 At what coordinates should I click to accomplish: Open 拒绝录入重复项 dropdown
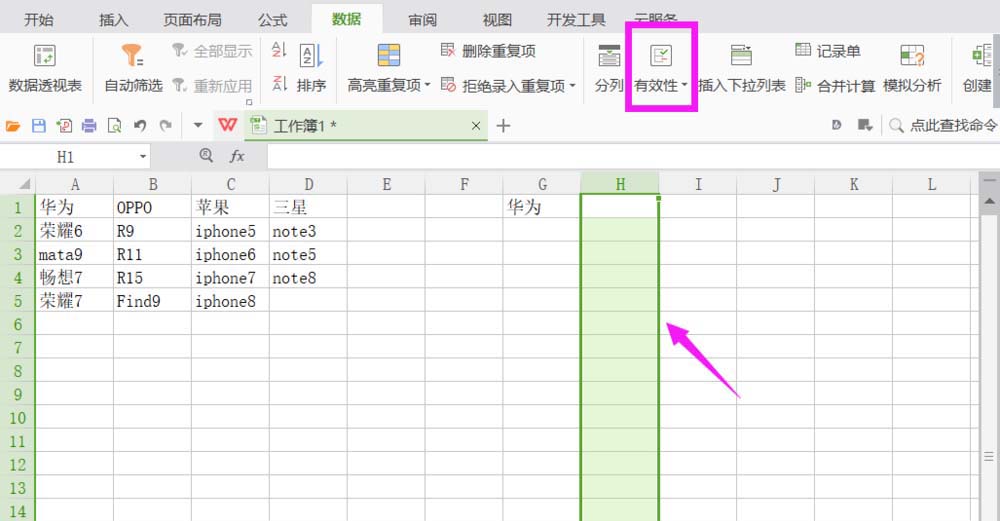(508, 85)
